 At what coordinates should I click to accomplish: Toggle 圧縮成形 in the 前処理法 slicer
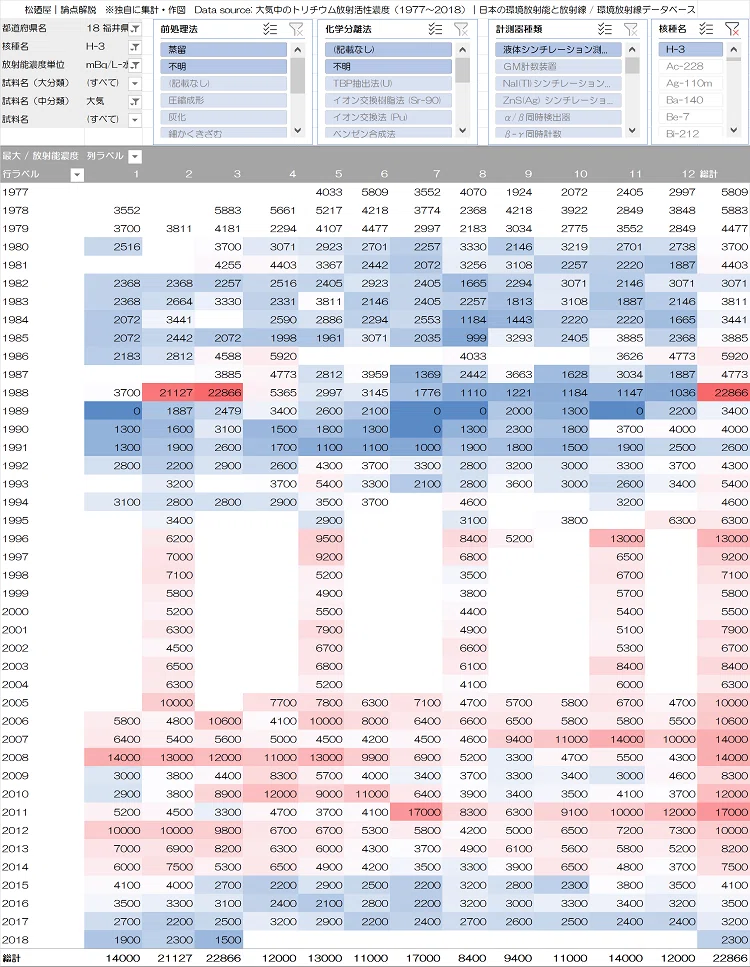224,100
